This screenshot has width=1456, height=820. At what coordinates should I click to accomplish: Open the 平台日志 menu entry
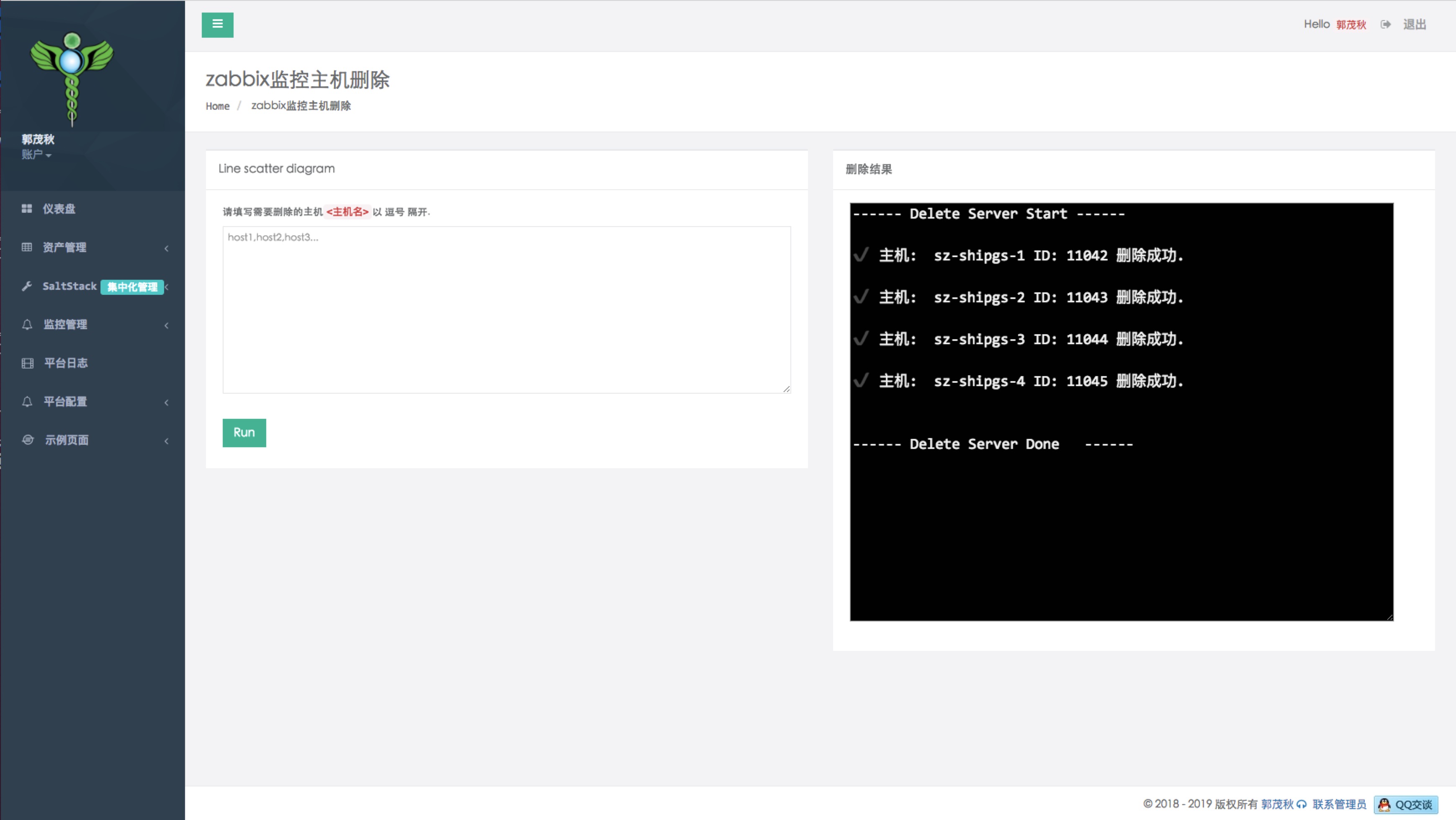click(x=66, y=363)
